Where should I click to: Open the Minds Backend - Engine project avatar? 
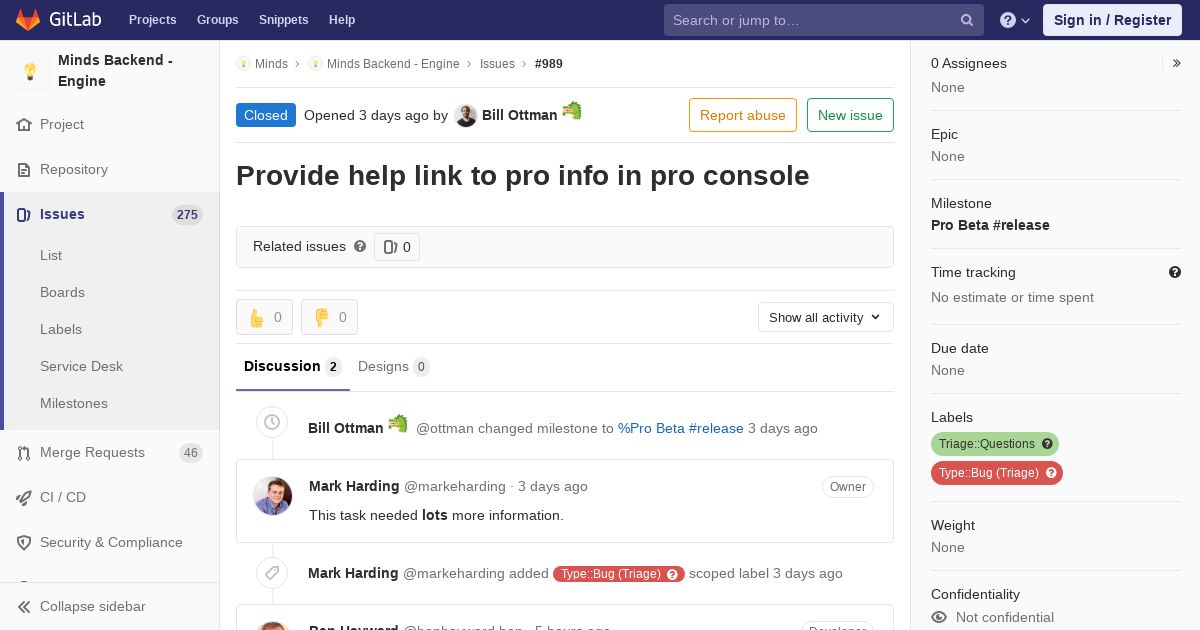pos(30,71)
